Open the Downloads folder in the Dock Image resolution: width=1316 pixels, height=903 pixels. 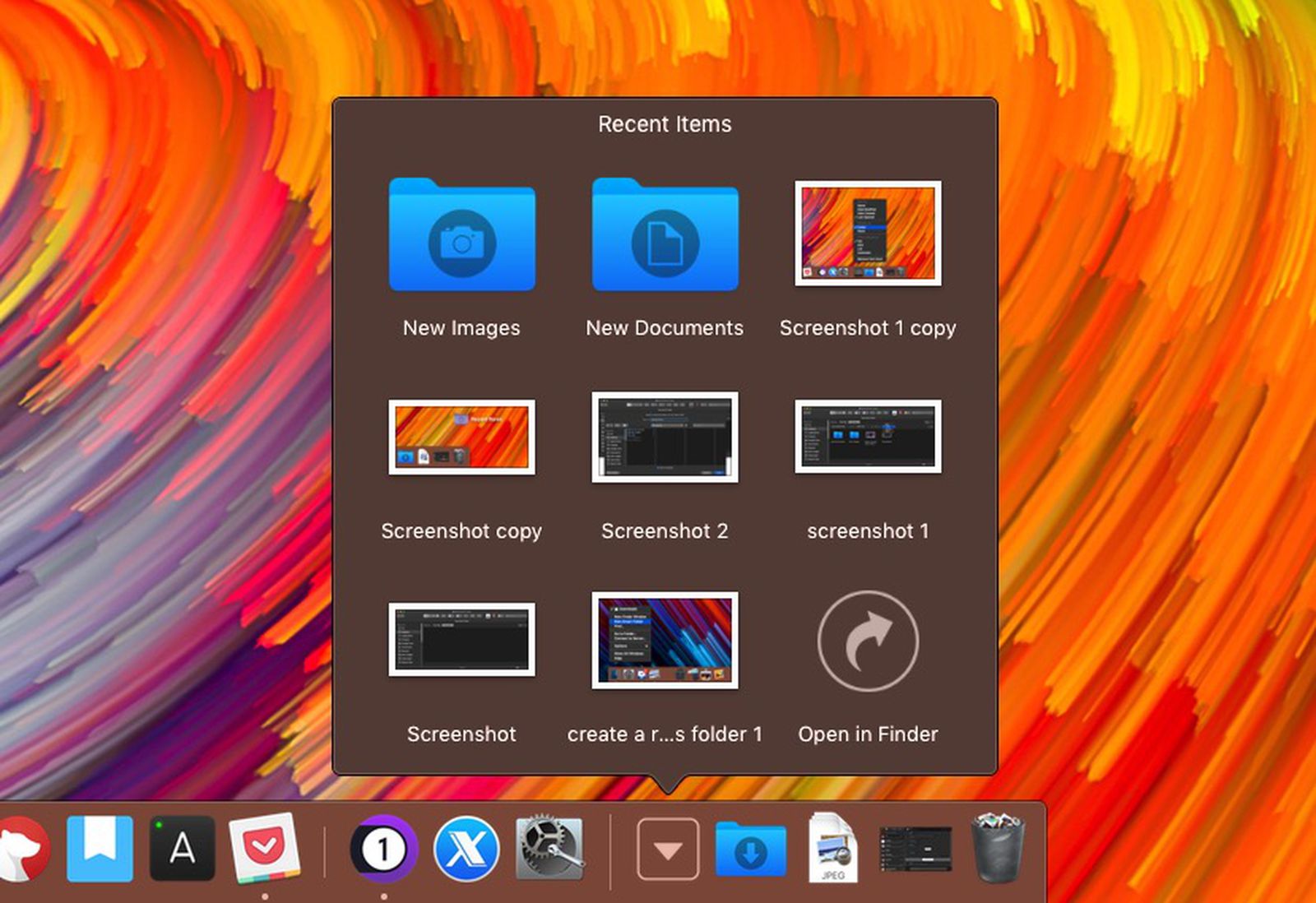coord(751,850)
